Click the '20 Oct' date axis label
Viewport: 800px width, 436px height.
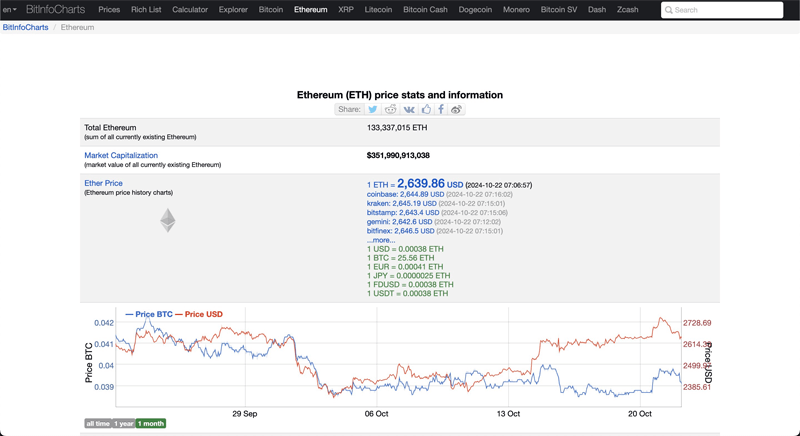pos(640,414)
